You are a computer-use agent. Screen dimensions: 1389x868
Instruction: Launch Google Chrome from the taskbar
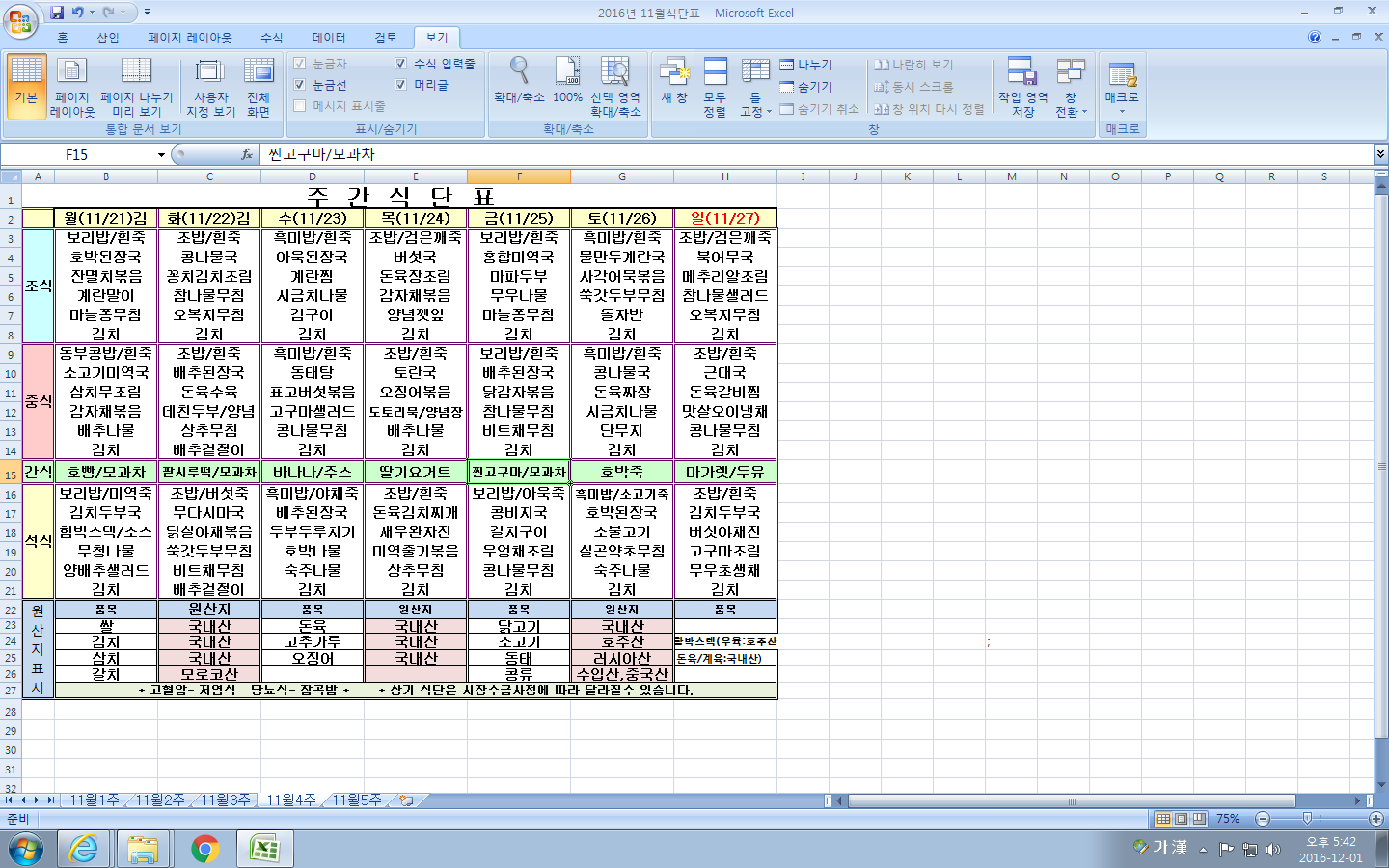click(x=204, y=849)
